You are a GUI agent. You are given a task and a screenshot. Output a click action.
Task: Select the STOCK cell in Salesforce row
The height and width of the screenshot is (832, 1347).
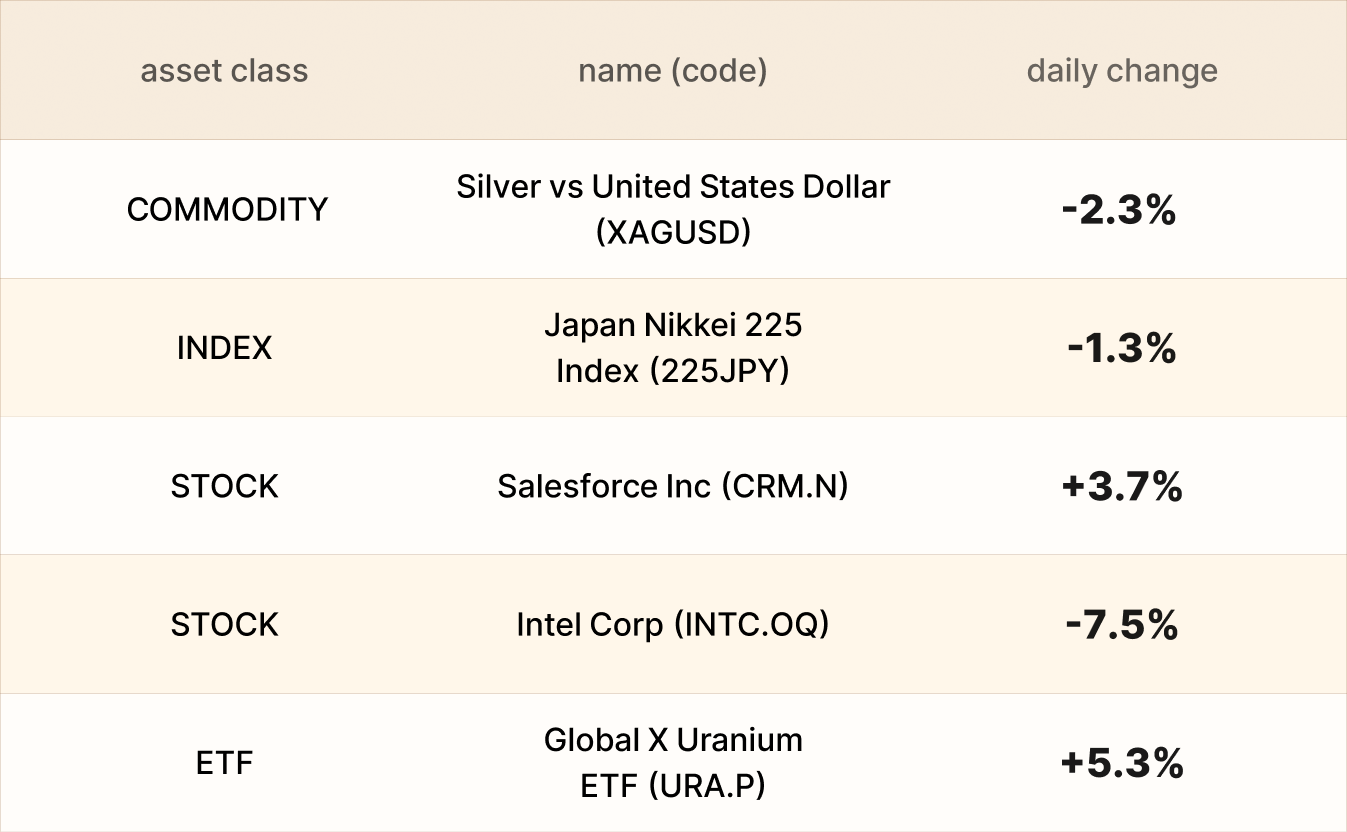coord(224,486)
